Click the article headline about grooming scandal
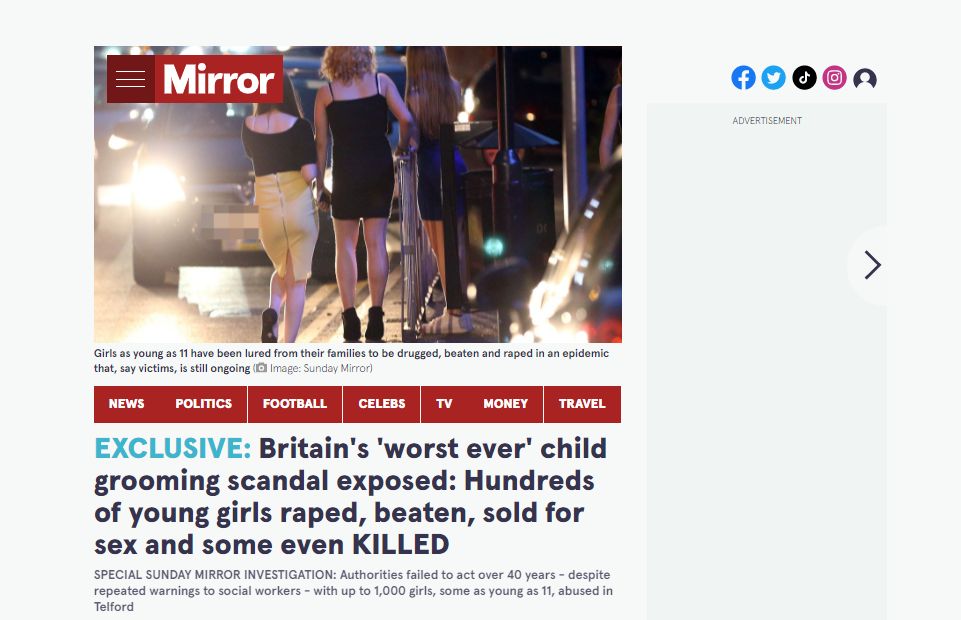 351,496
